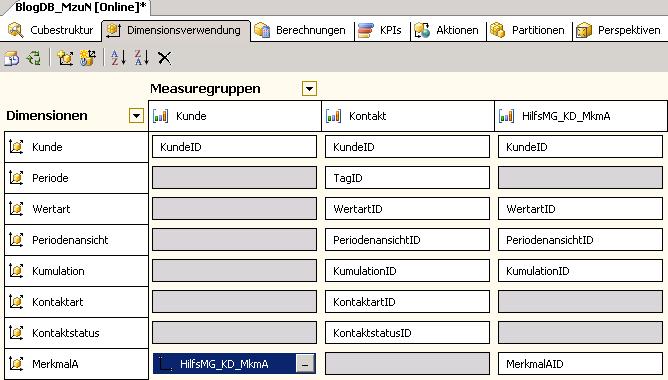Click the HilfsMG_KD_MkmA chart icon

tap(507, 116)
